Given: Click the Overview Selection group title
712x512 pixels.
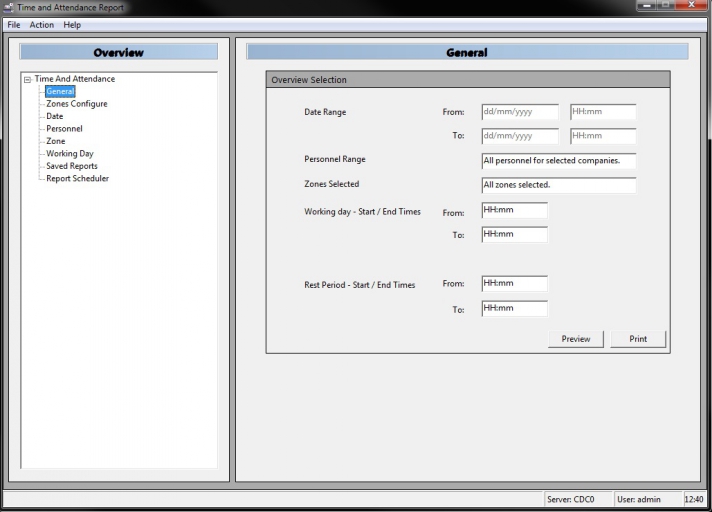Looking at the screenshot, I should (309, 80).
